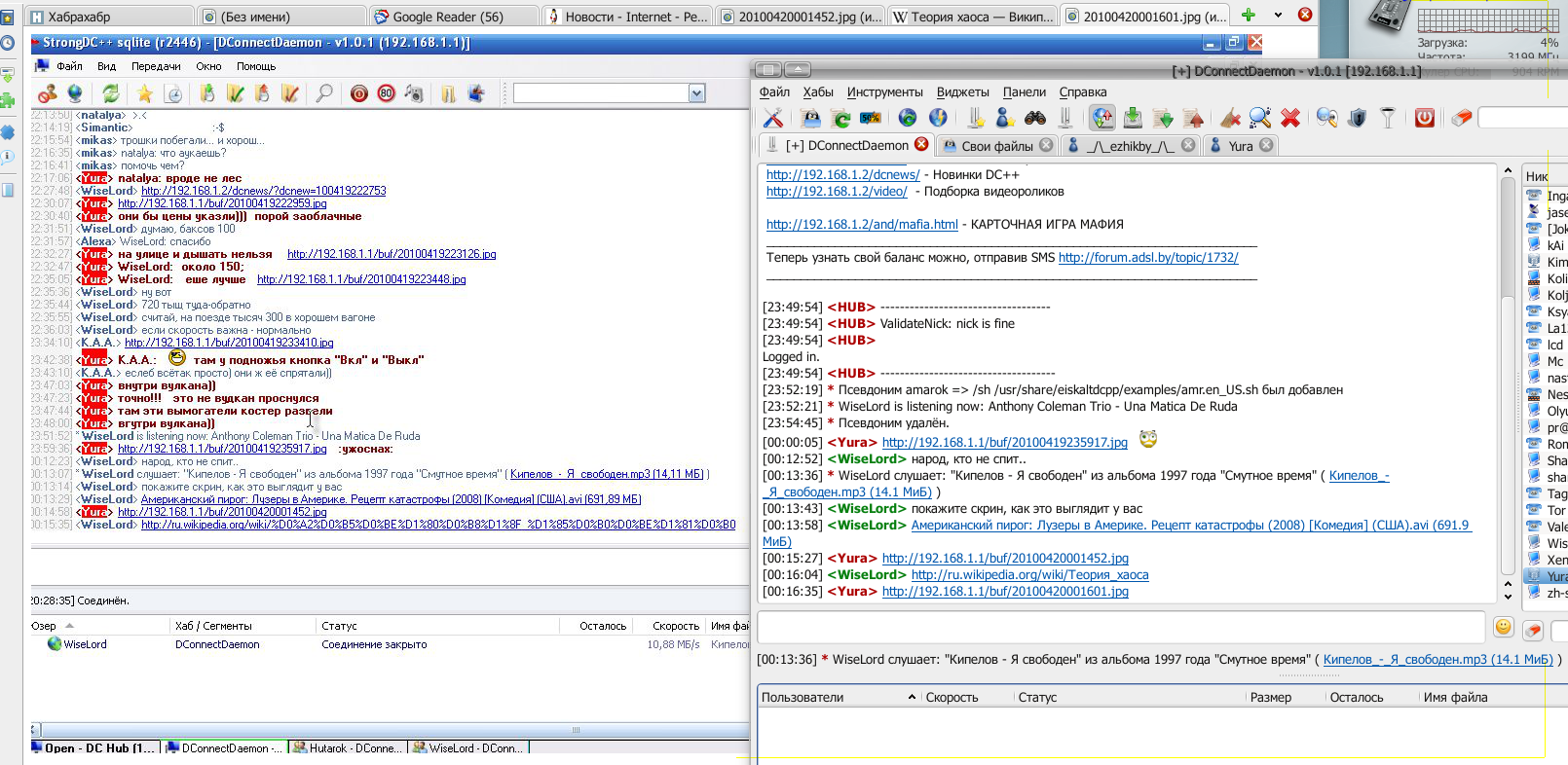Screen dimensions: 1568x765
Task: Click the smiley emoticon button by chat input
Action: point(1504,628)
